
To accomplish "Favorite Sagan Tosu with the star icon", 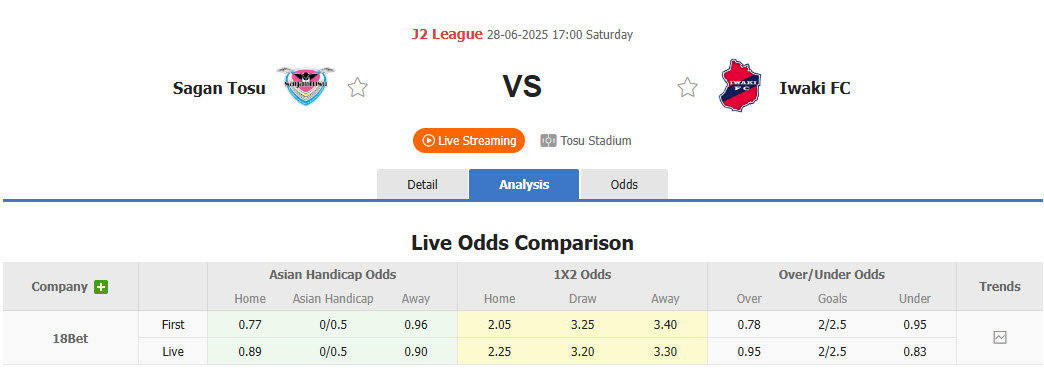I will coord(358,87).
